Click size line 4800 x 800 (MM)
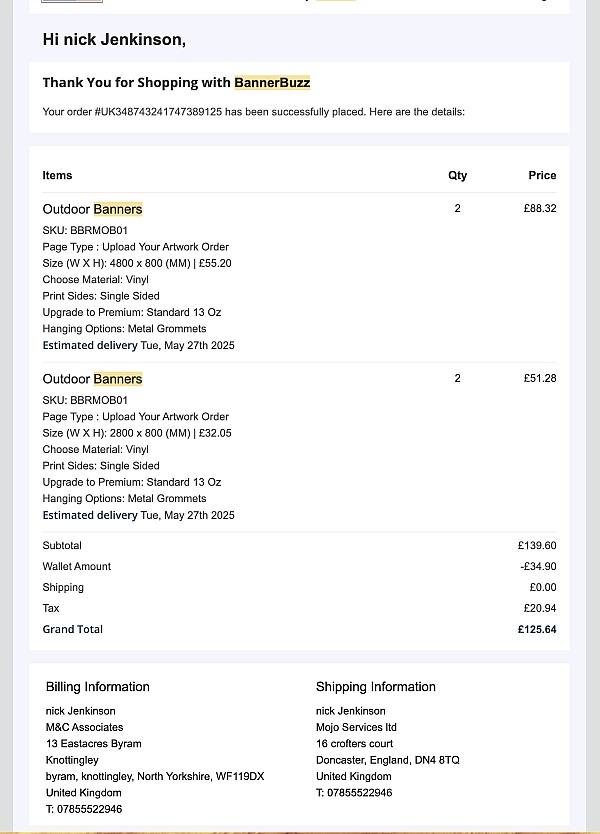 pyautogui.click(x=137, y=263)
